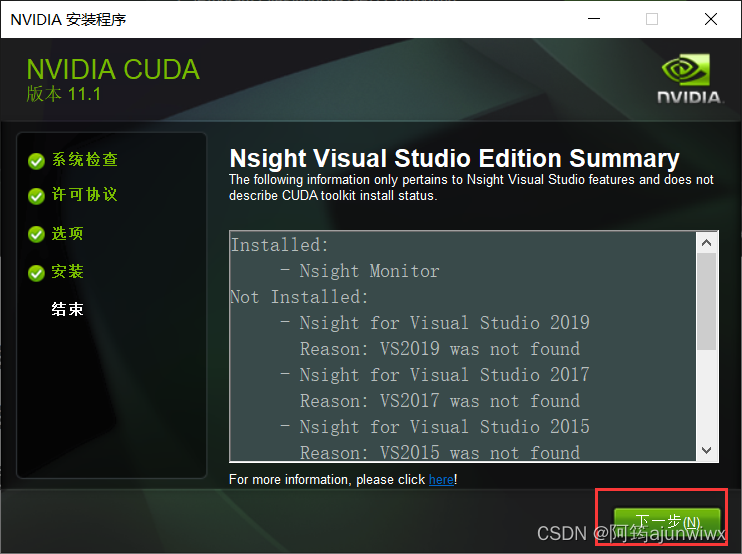Image resolution: width=742 pixels, height=554 pixels.
Task: Select the 安装 step label
Action: coord(68,272)
